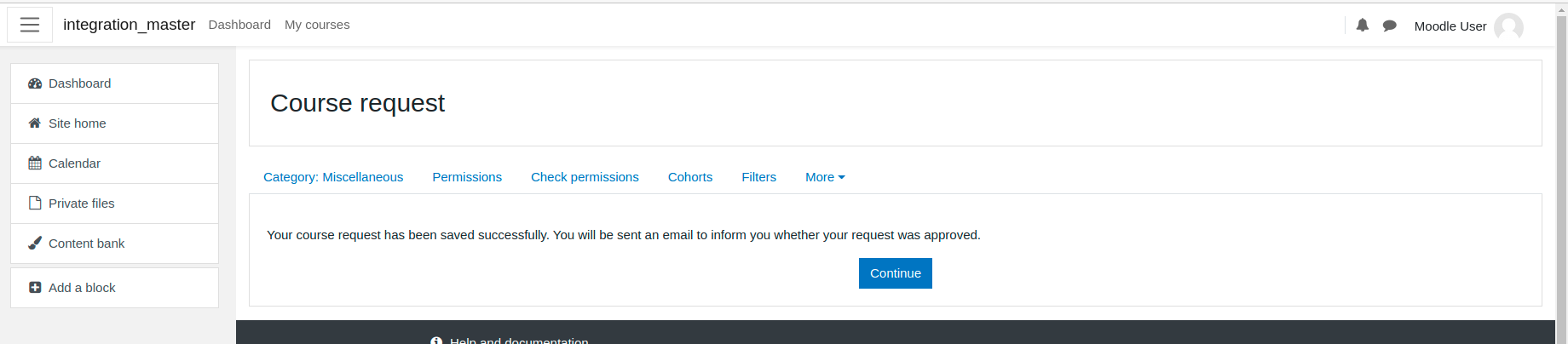Screen dimensions: 1568x344
Task: Go to My courses in top navigation
Action: 317,25
